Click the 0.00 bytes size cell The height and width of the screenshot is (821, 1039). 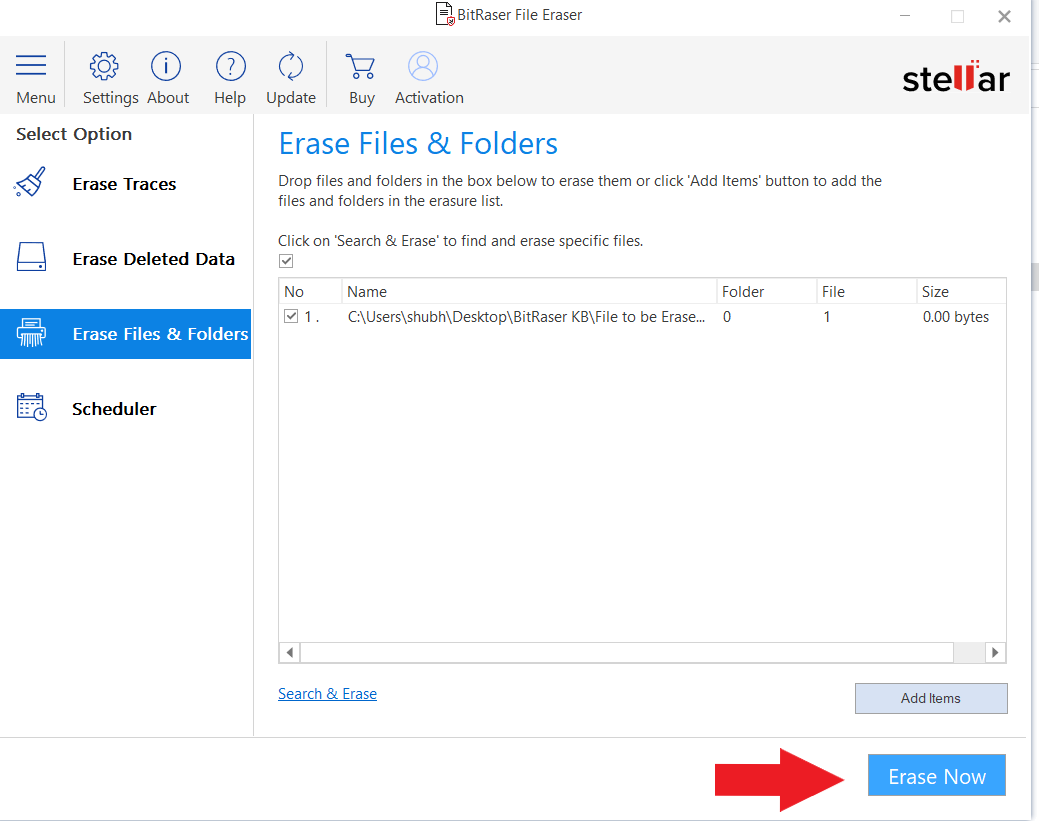956,317
